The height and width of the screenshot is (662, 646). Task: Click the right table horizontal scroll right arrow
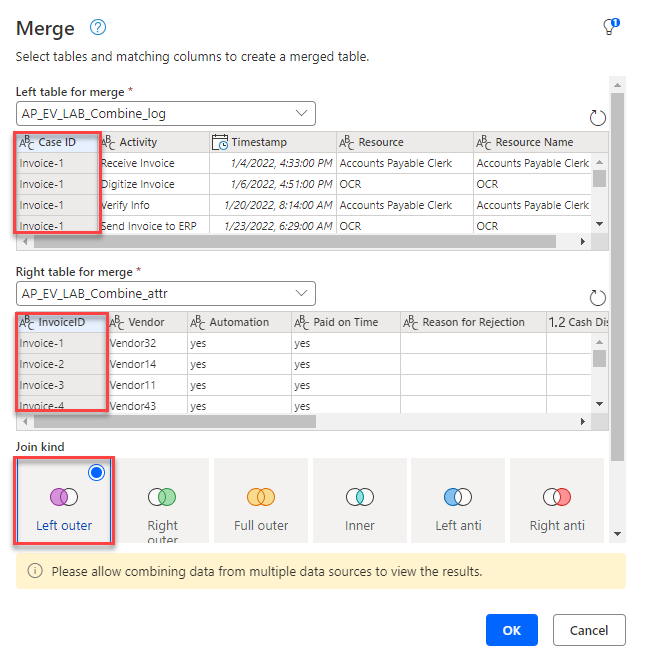pyautogui.click(x=583, y=422)
